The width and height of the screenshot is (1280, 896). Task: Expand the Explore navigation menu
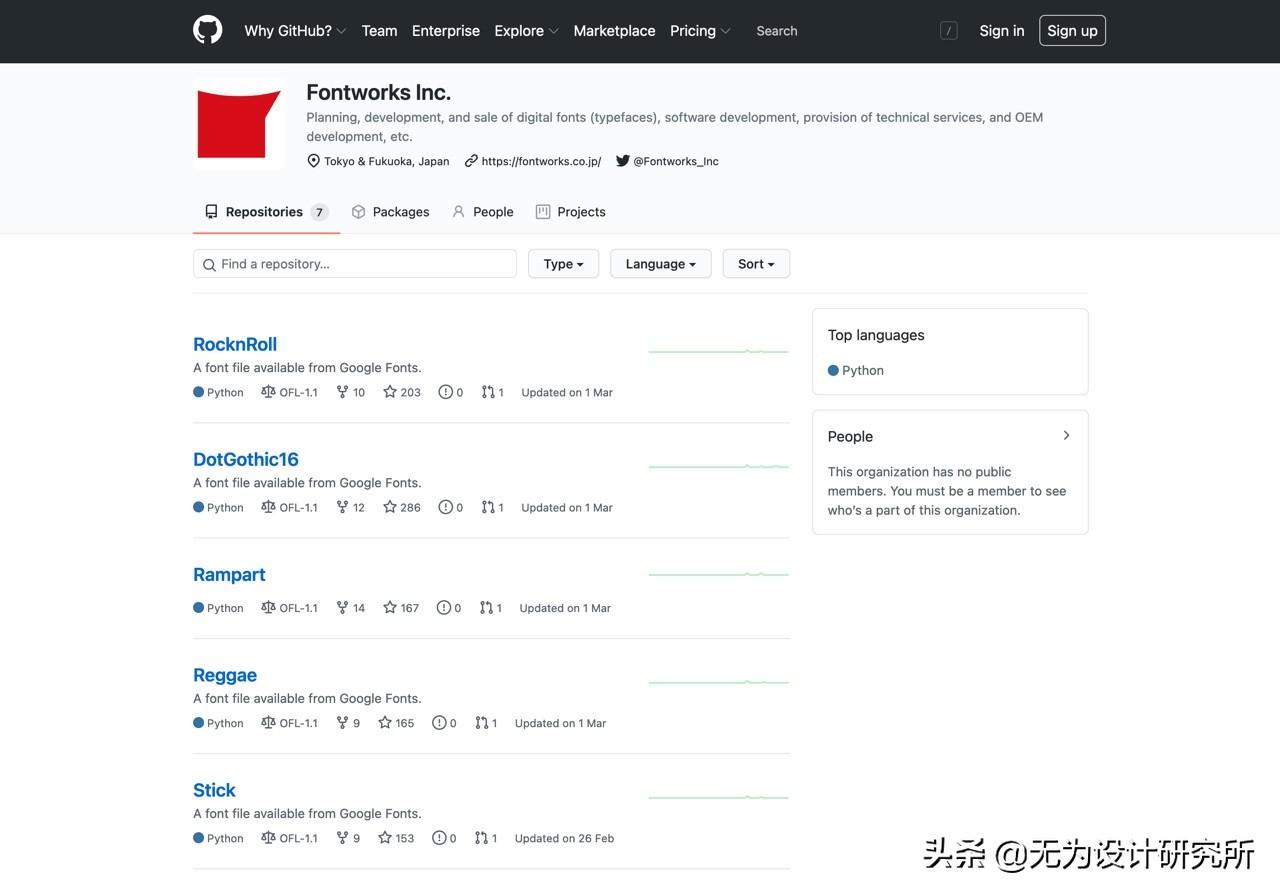526,31
